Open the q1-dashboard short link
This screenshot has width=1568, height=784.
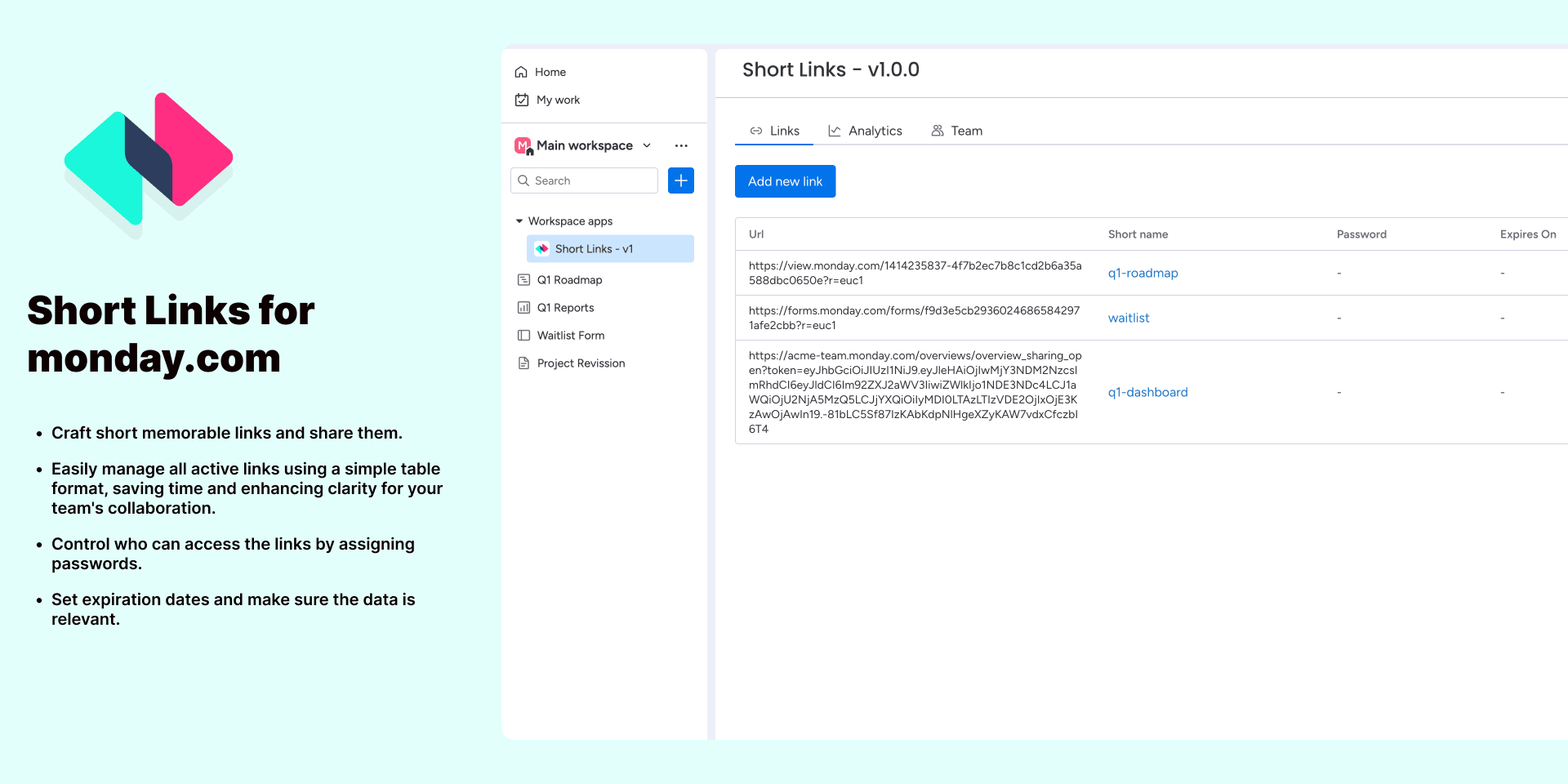point(1147,392)
